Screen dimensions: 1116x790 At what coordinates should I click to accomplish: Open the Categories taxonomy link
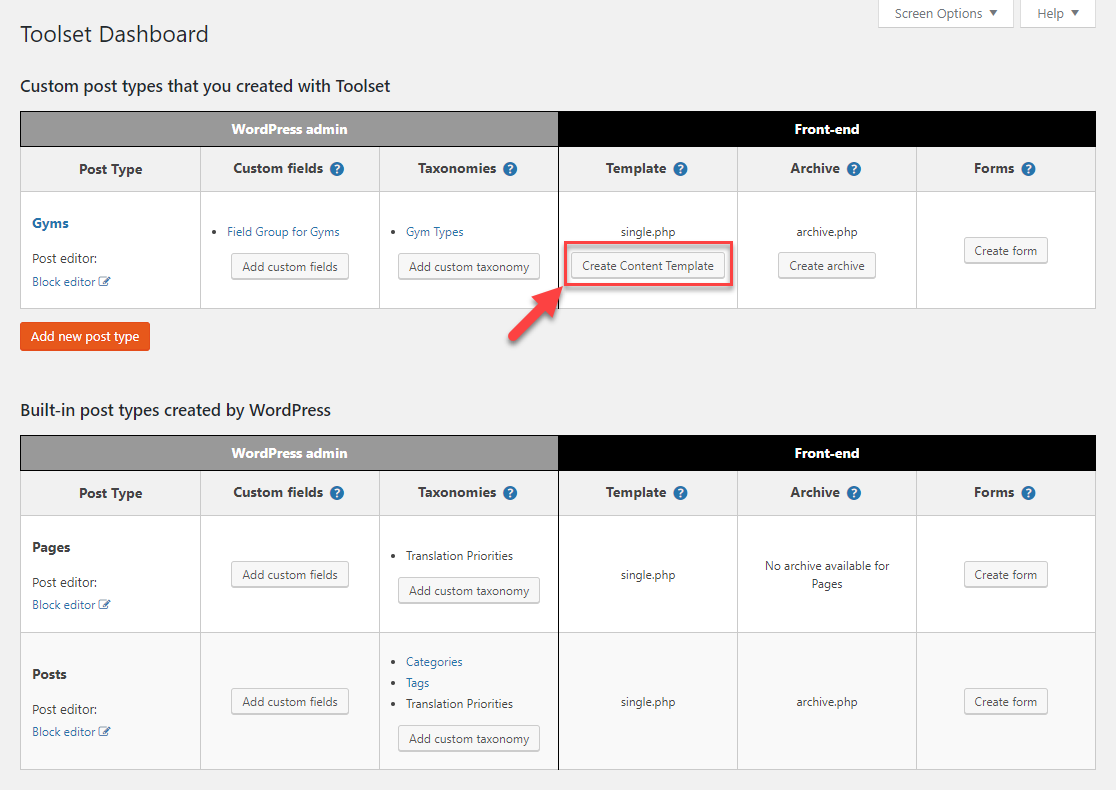pos(434,662)
